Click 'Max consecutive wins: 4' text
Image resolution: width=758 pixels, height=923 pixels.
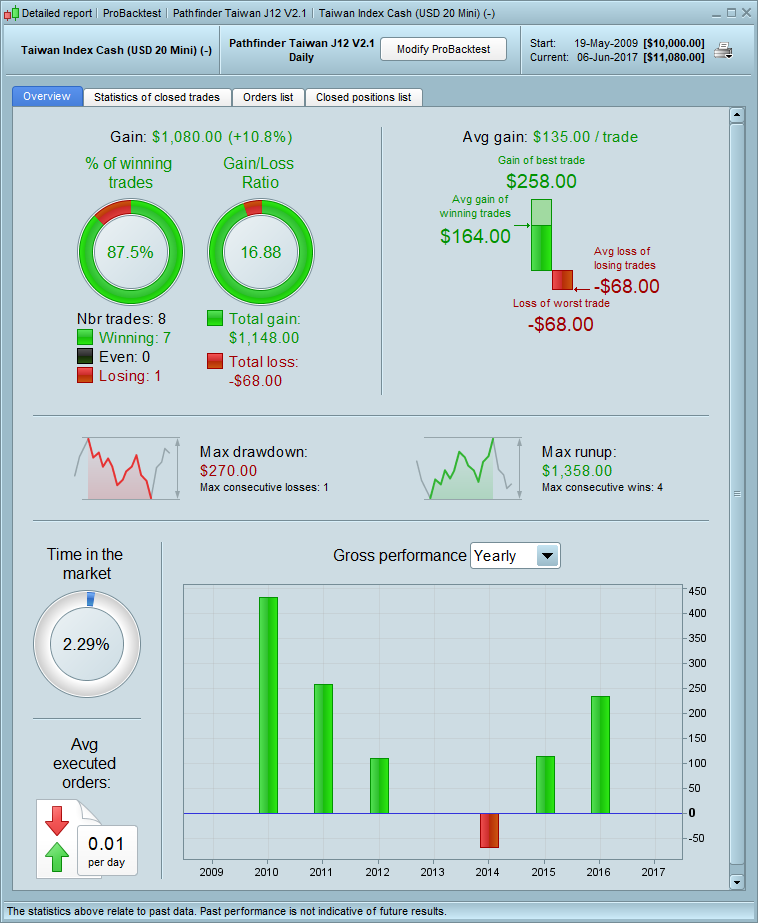coord(602,487)
